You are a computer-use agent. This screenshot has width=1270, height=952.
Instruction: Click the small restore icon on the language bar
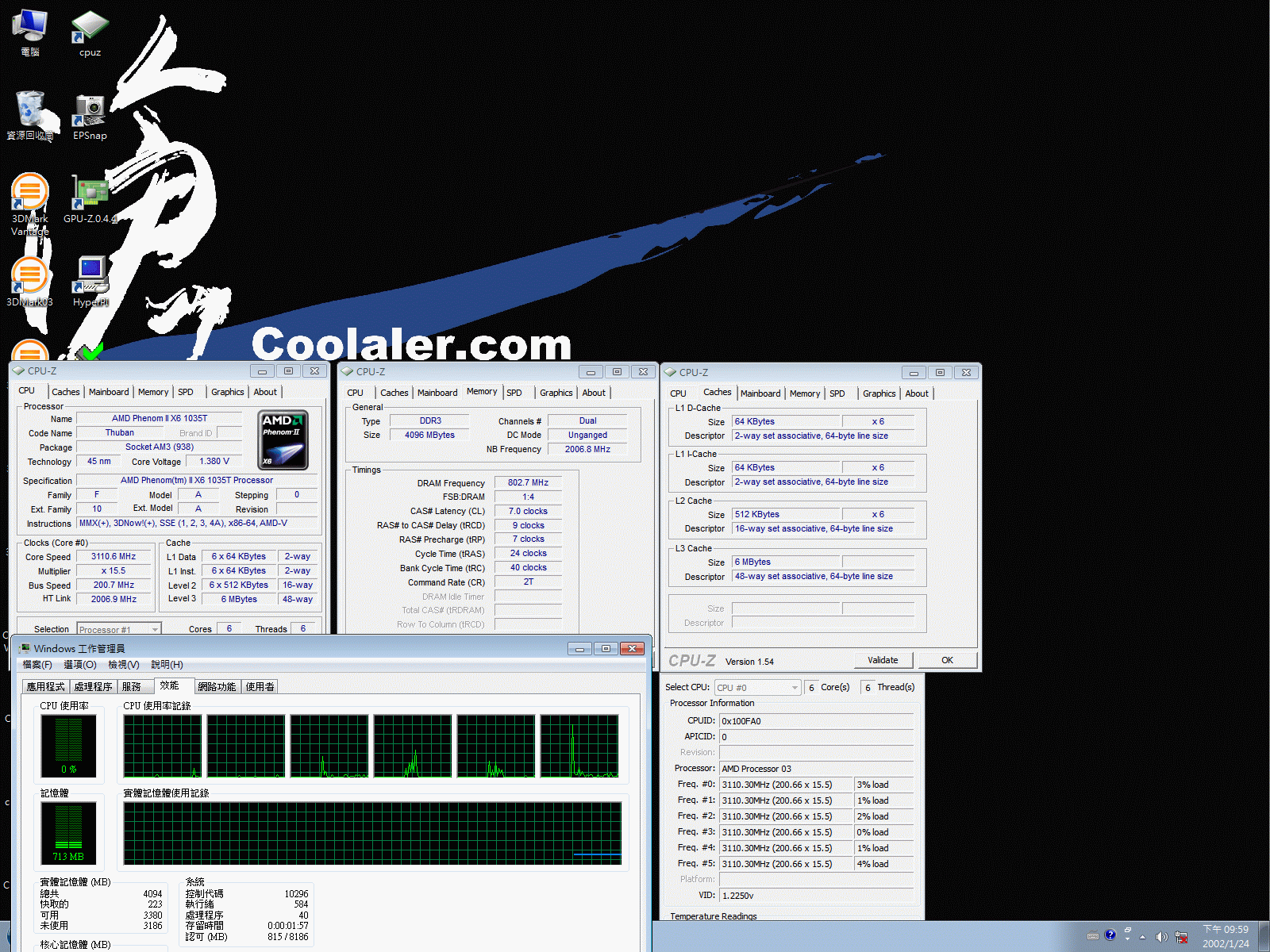click(x=1127, y=930)
